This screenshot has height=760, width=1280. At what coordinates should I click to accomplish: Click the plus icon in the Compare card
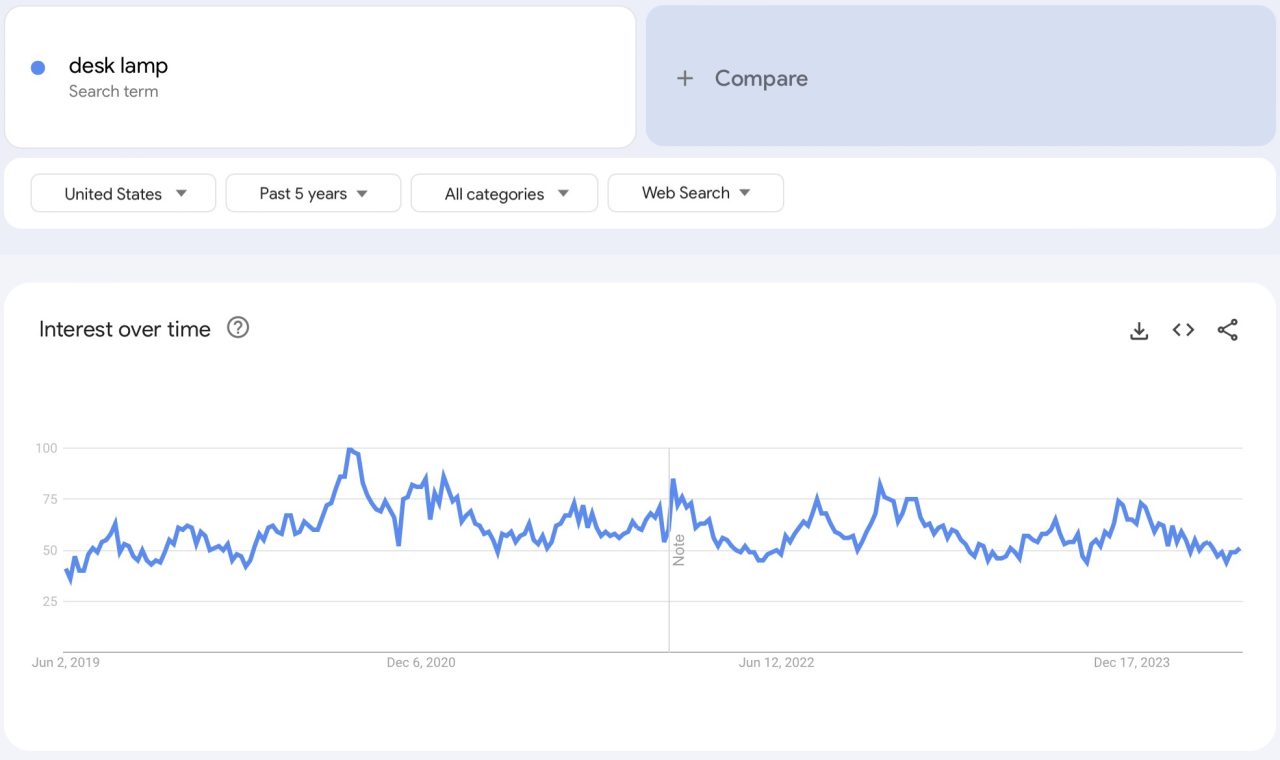(x=685, y=78)
